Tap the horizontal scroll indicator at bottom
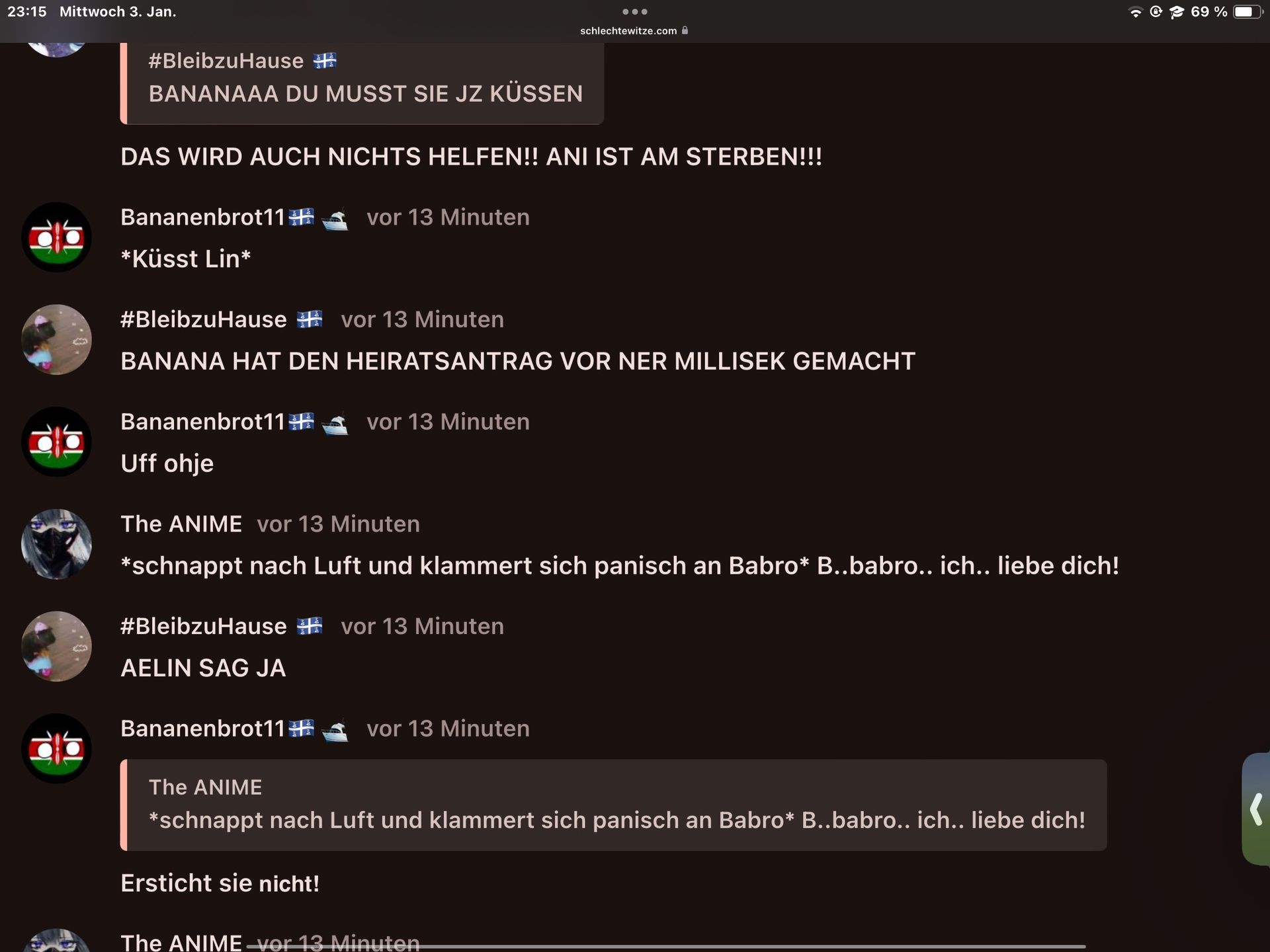This screenshot has height=952, width=1270. coord(665,947)
